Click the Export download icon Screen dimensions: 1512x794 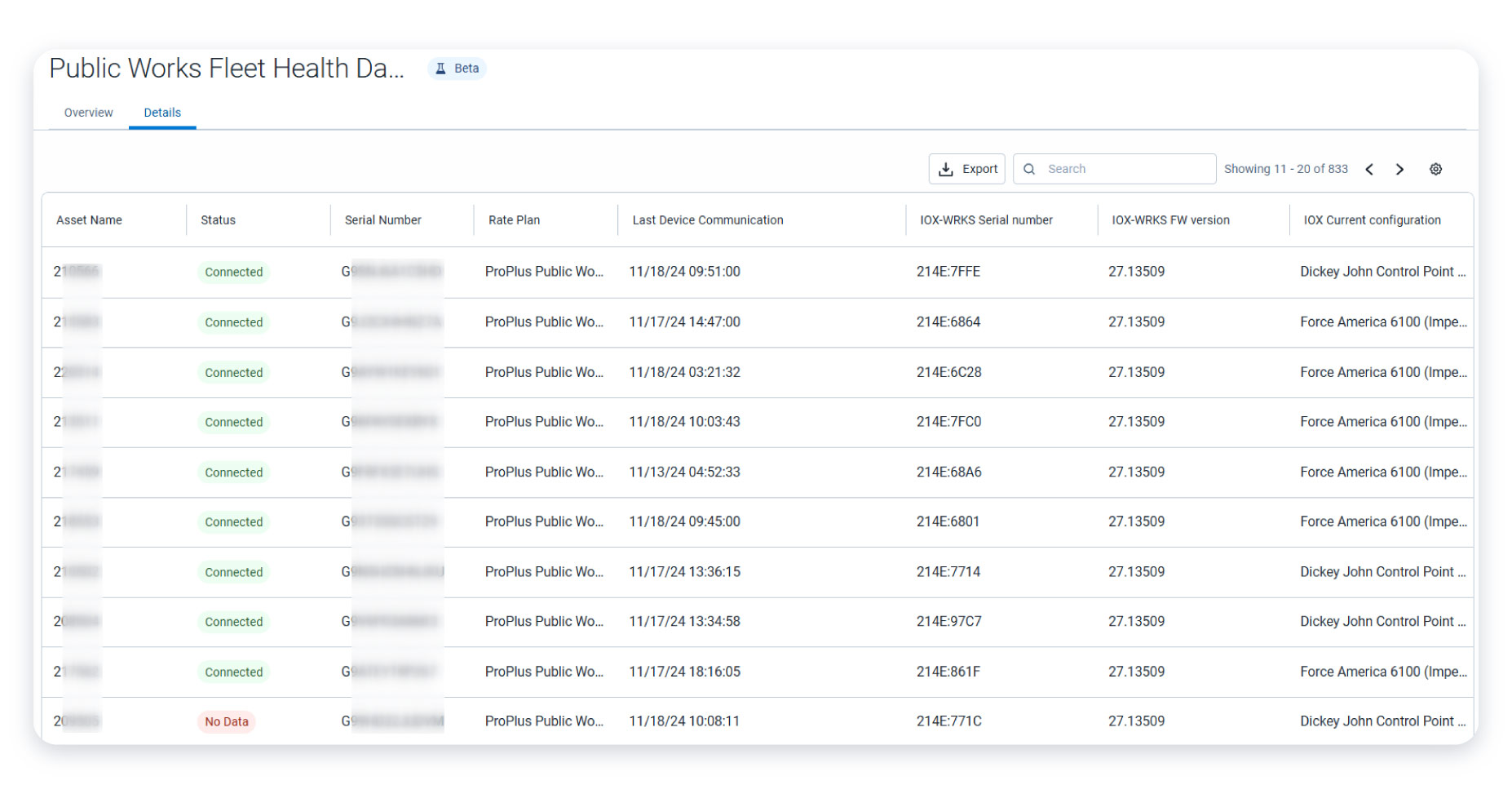point(946,169)
